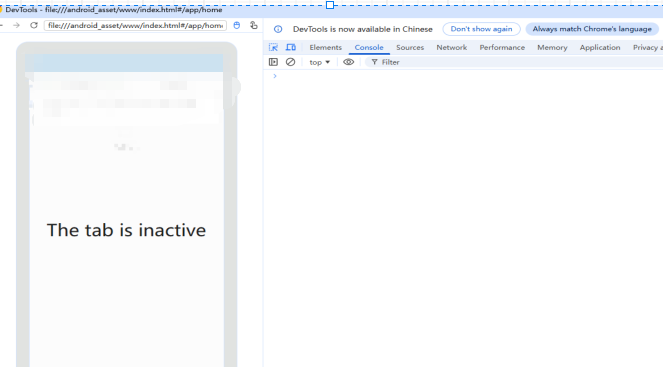663x367 pixels.
Task: Open the Application tab
Action: pyautogui.click(x=600, y=47)
